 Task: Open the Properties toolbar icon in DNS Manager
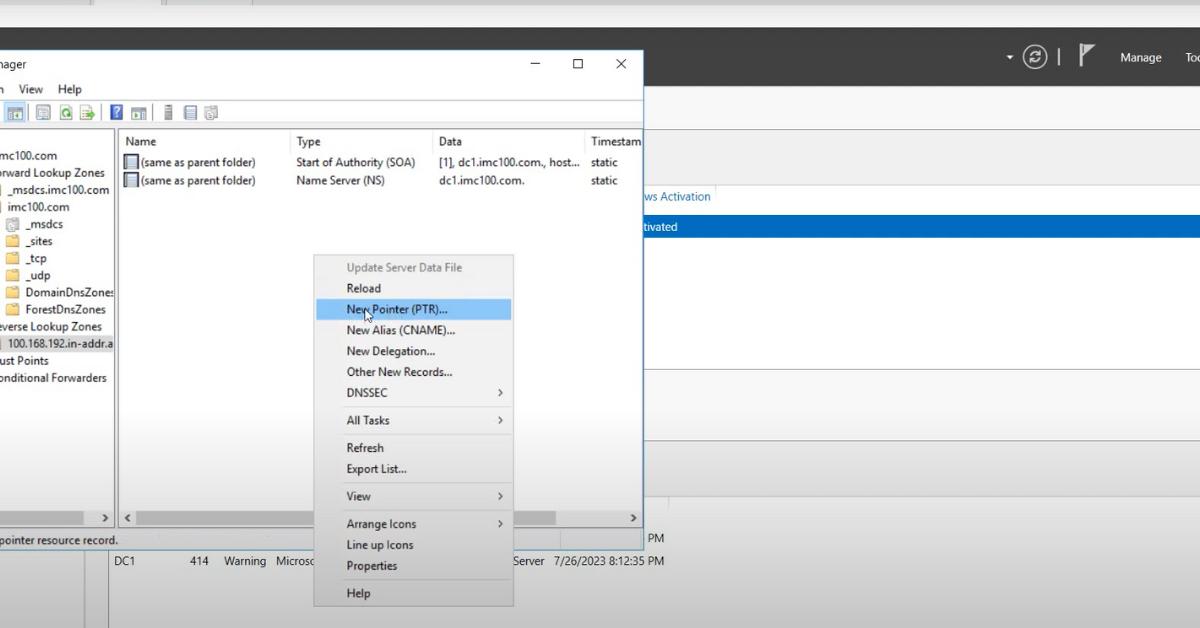tap(43, 113)
